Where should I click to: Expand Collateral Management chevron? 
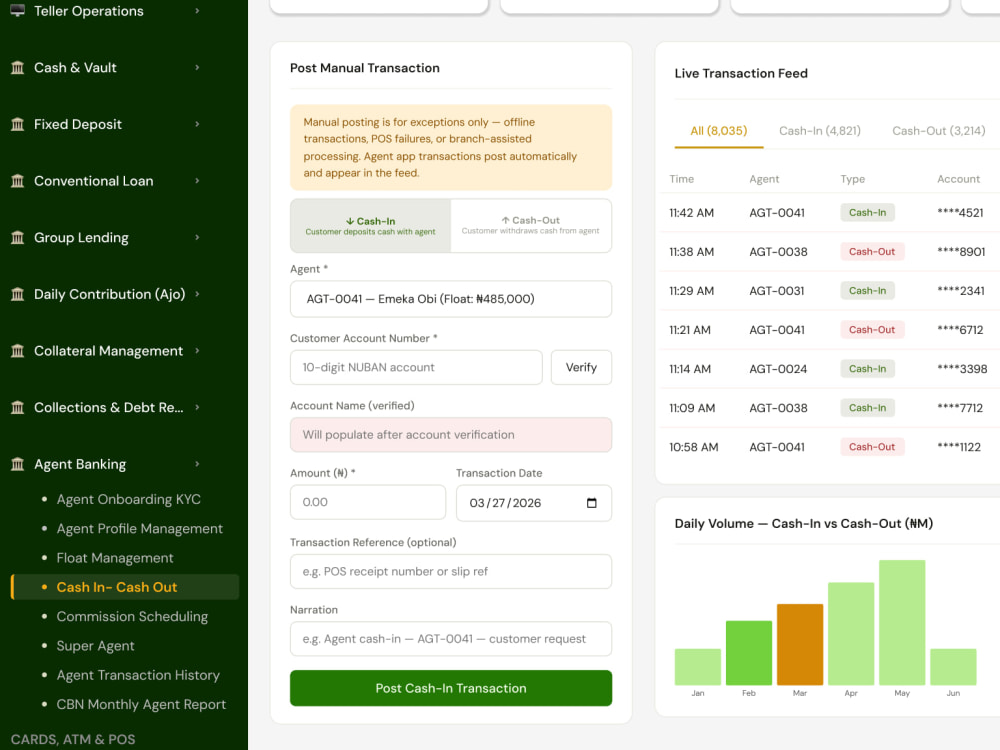[197, 351]
